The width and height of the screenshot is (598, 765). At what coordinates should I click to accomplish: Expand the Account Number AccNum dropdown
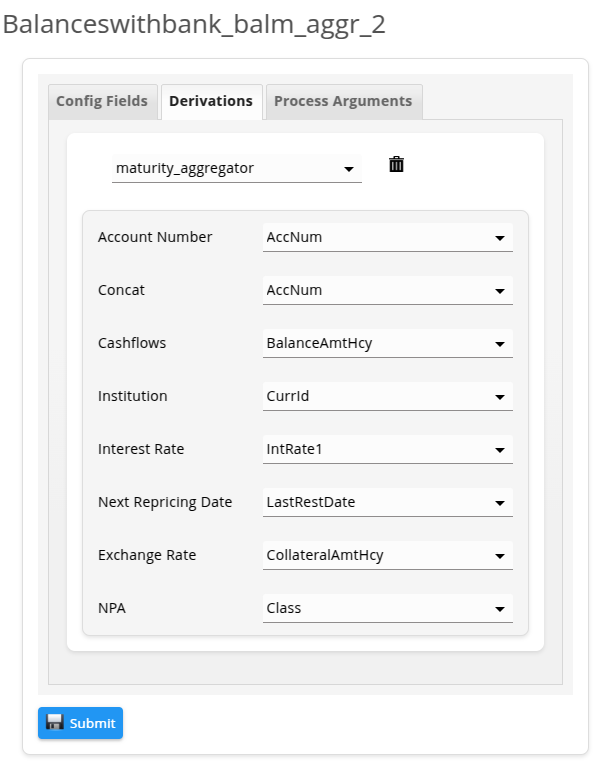(x=387, y=238)
